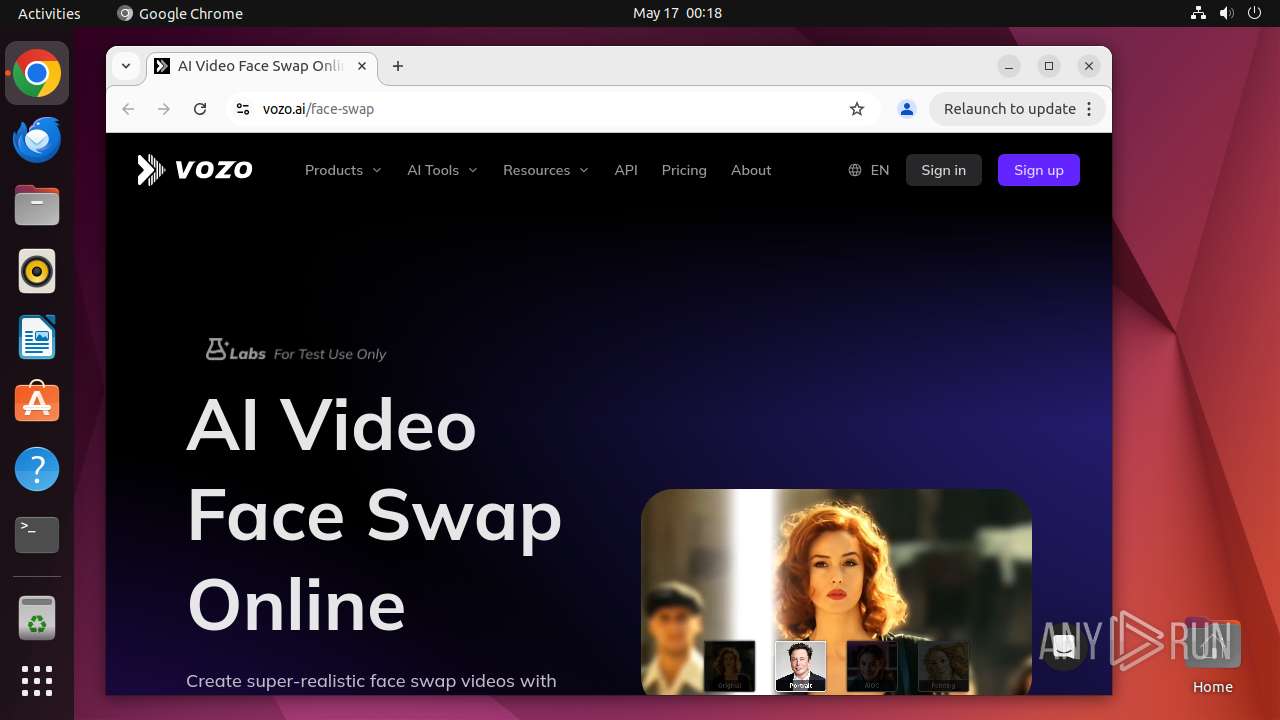1280x720 pixels.
Task: Open the Help app in dock
Action: click(x=37, y=469)
